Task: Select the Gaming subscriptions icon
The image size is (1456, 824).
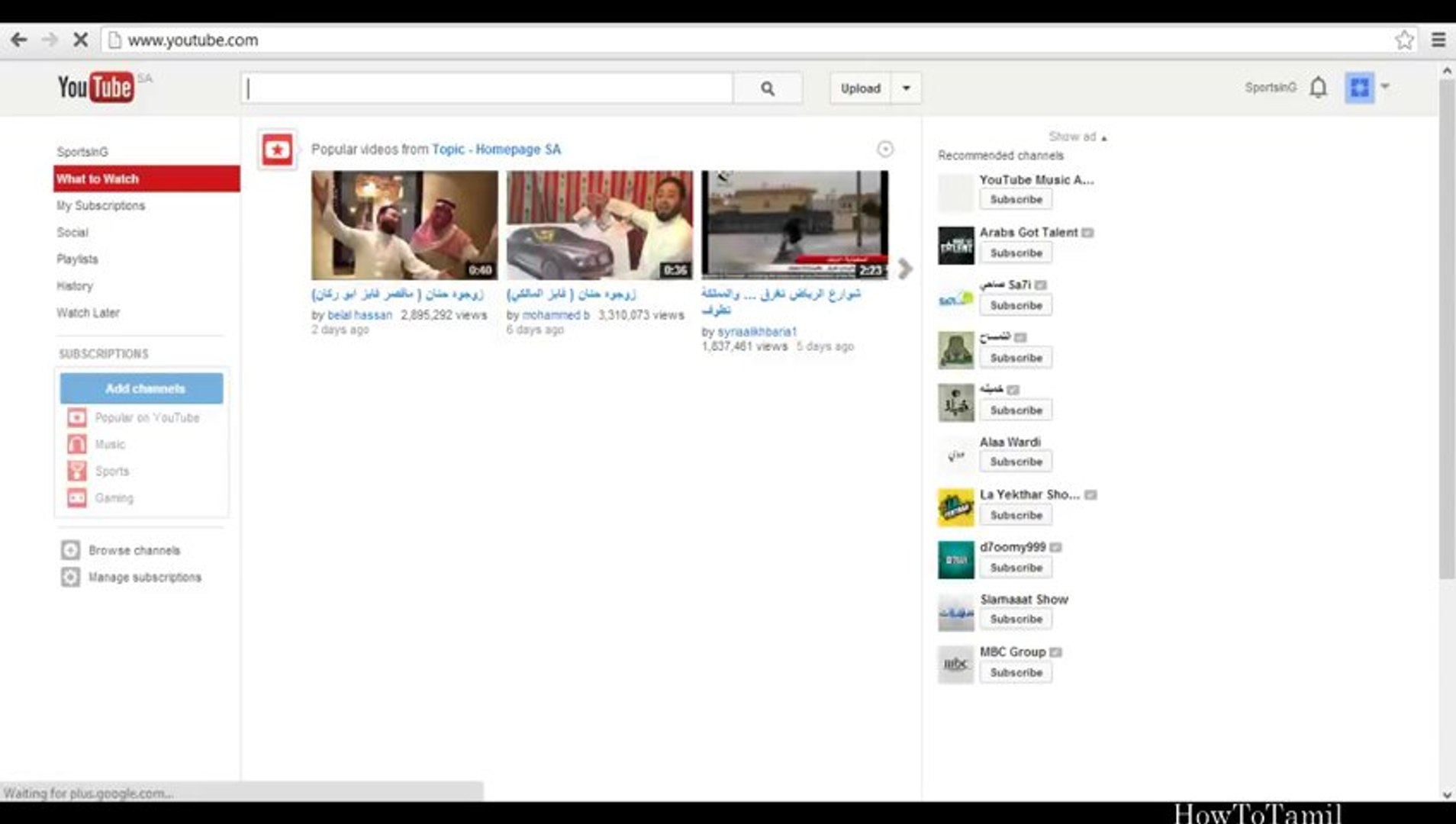Action: 76,497
